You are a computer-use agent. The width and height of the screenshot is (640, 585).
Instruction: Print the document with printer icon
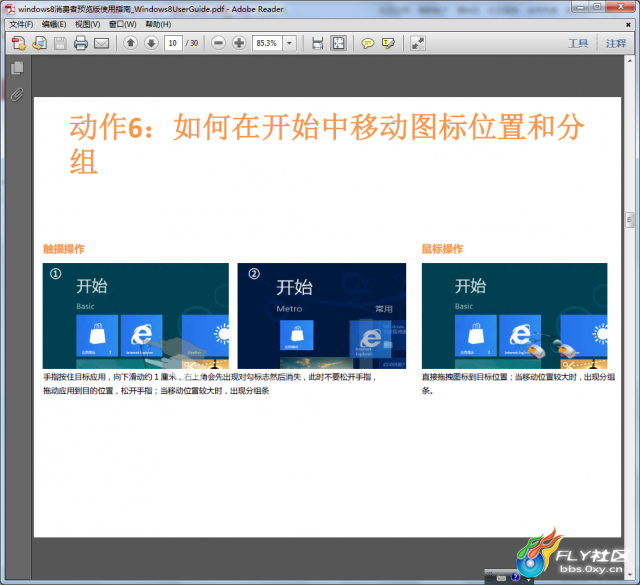(81, 43)
